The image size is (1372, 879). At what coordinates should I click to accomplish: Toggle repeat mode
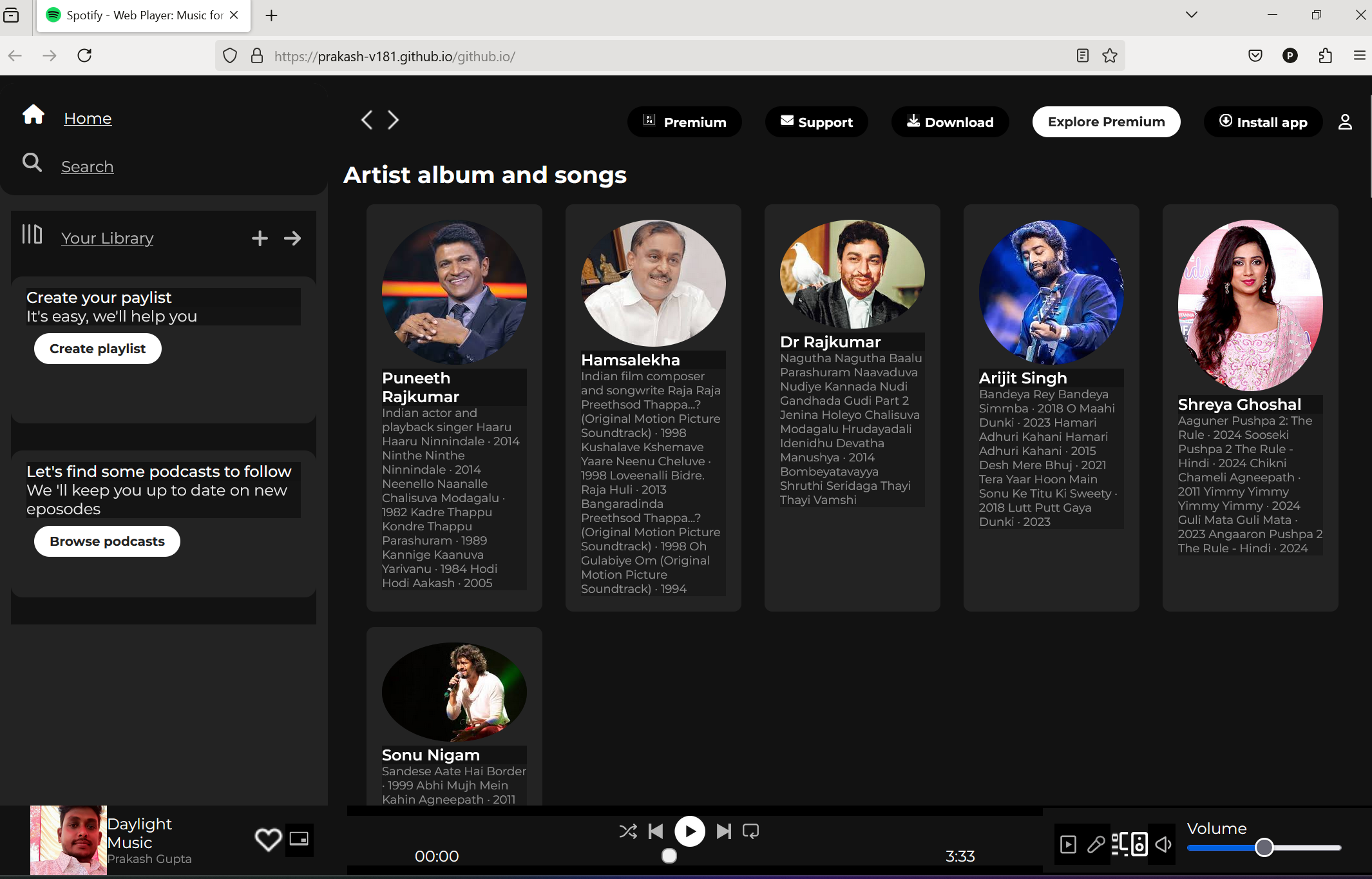(751, 831)
